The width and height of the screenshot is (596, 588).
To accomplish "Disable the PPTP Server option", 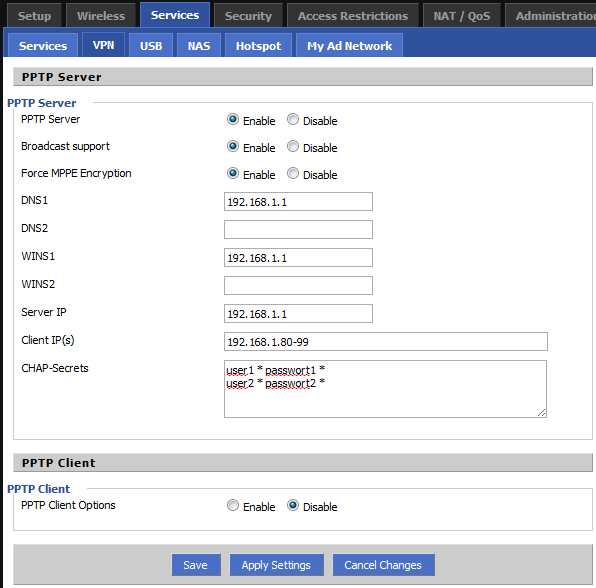I will 293,120.
